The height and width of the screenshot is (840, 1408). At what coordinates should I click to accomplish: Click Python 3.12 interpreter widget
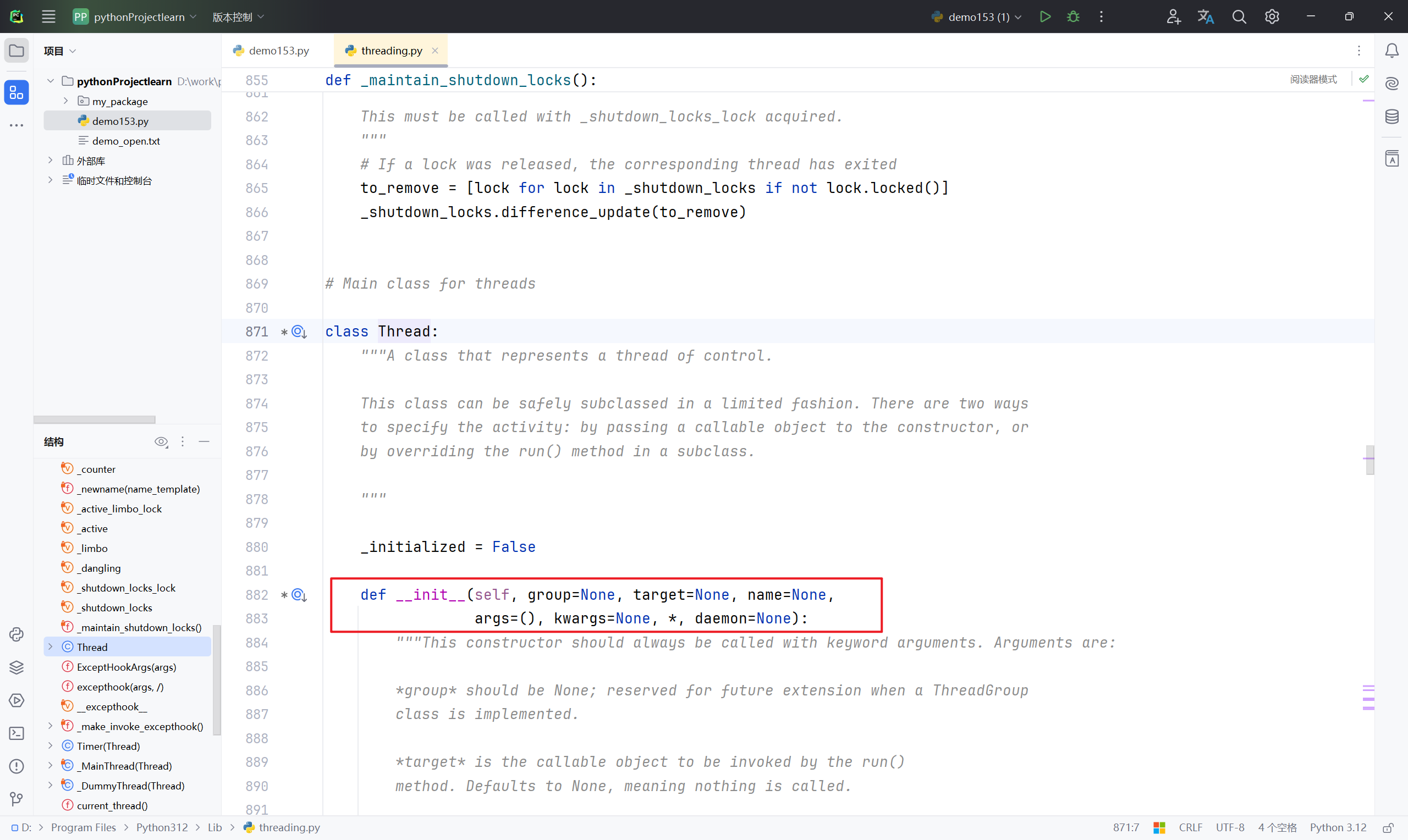coord(1337,827)
